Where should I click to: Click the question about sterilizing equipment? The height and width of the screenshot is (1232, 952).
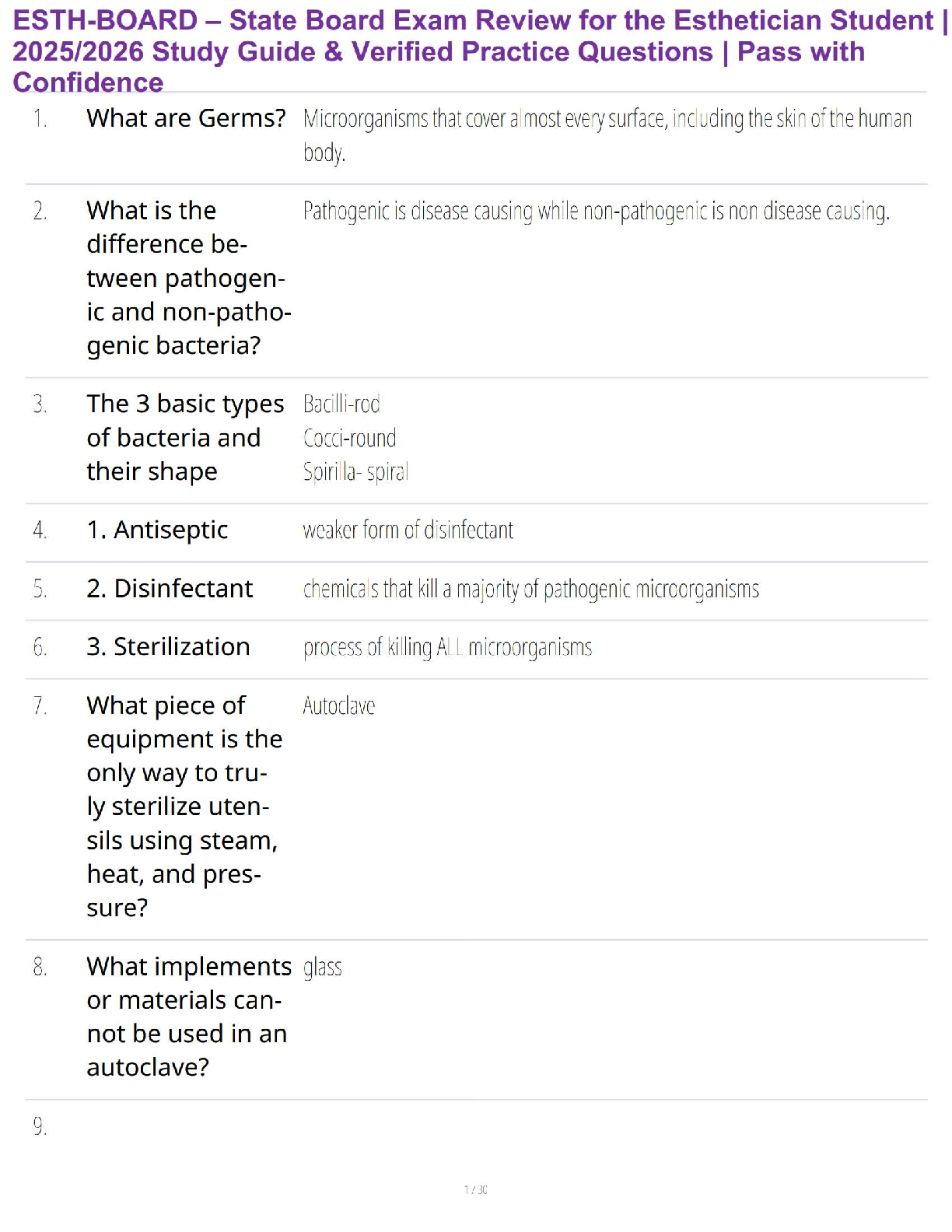click(x=184, y=806)
